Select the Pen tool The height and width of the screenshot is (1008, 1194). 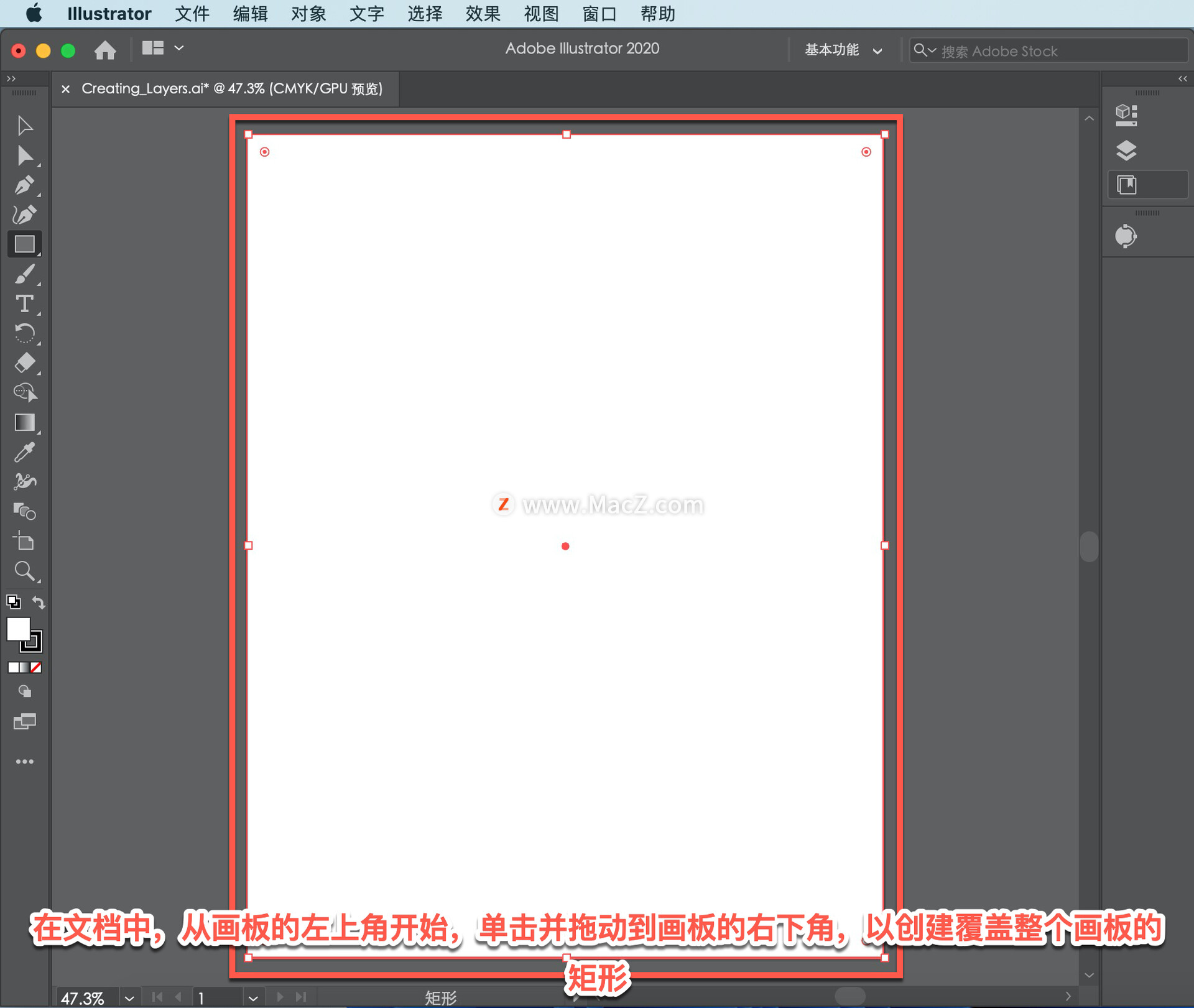pyautogui.click(x=24, y=185)
